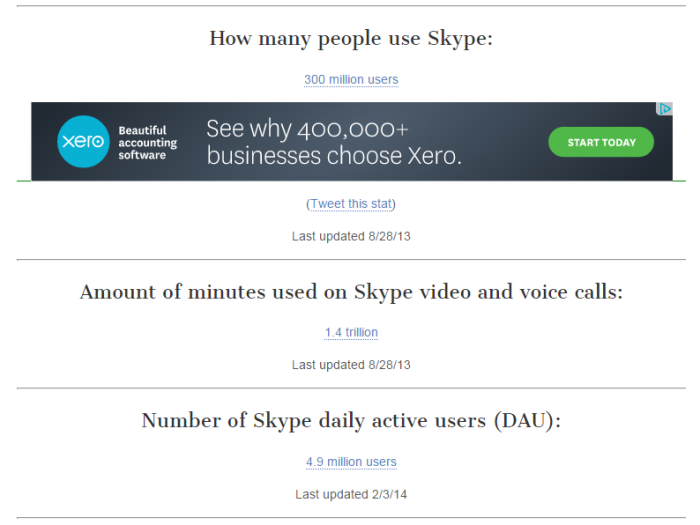The width and height of the screenshot is (700, 525).
Task: Click divider line above daily active users heading
Action: 351,388
